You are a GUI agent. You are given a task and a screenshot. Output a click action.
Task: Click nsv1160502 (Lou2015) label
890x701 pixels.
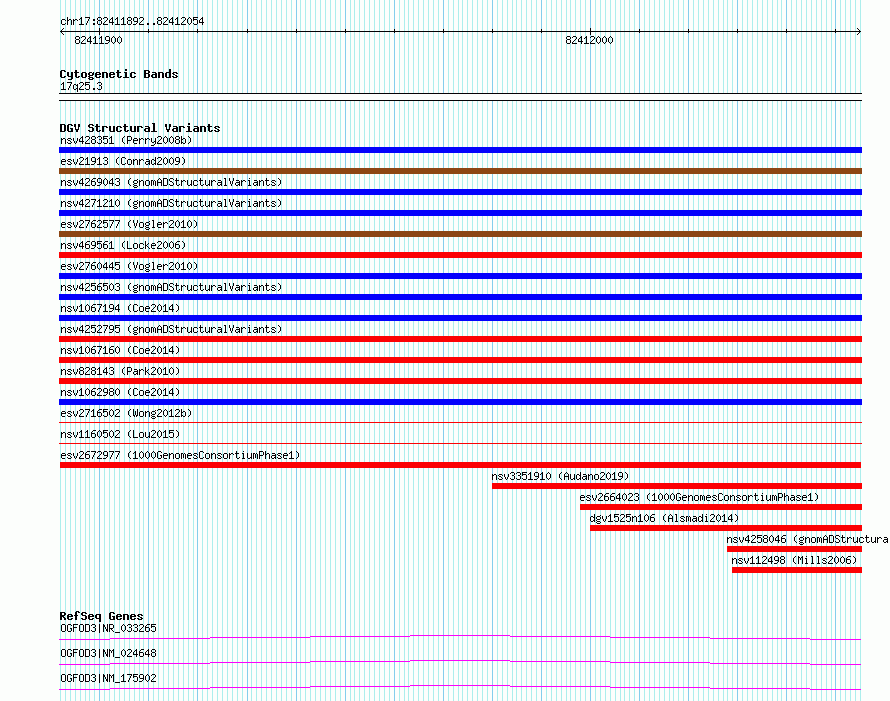[x=120, y=434]
